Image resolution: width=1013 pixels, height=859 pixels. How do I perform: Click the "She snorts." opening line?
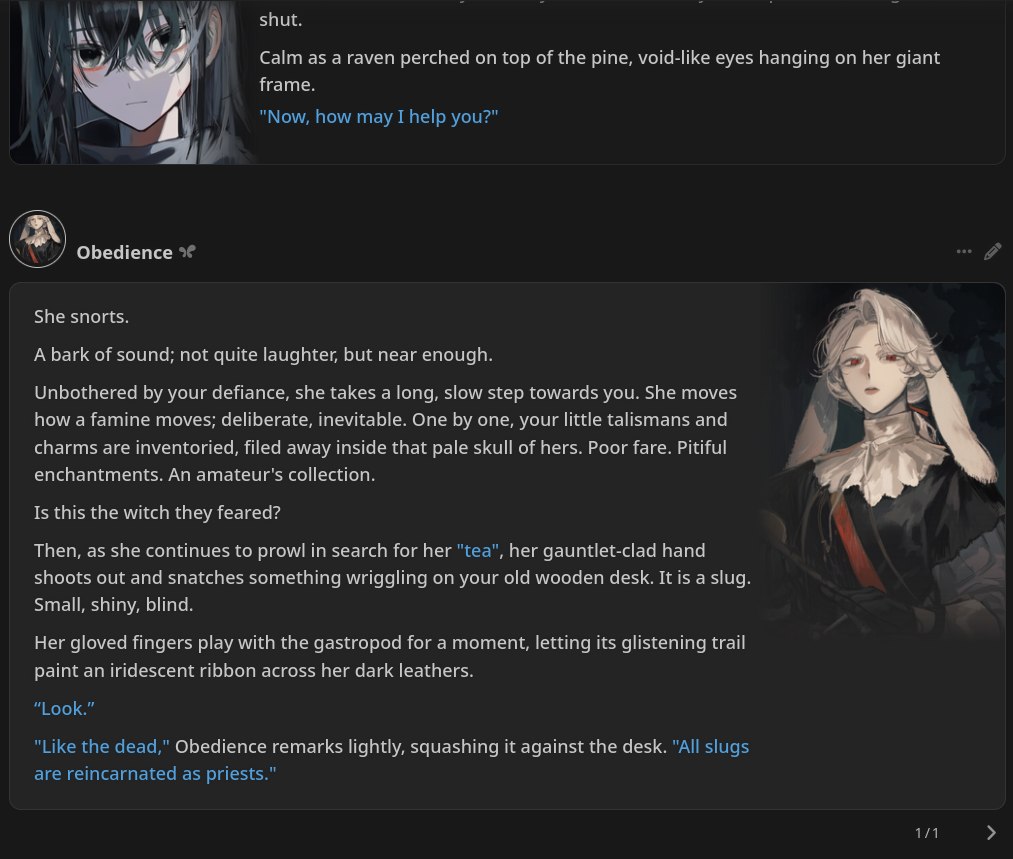coord(81,316)
